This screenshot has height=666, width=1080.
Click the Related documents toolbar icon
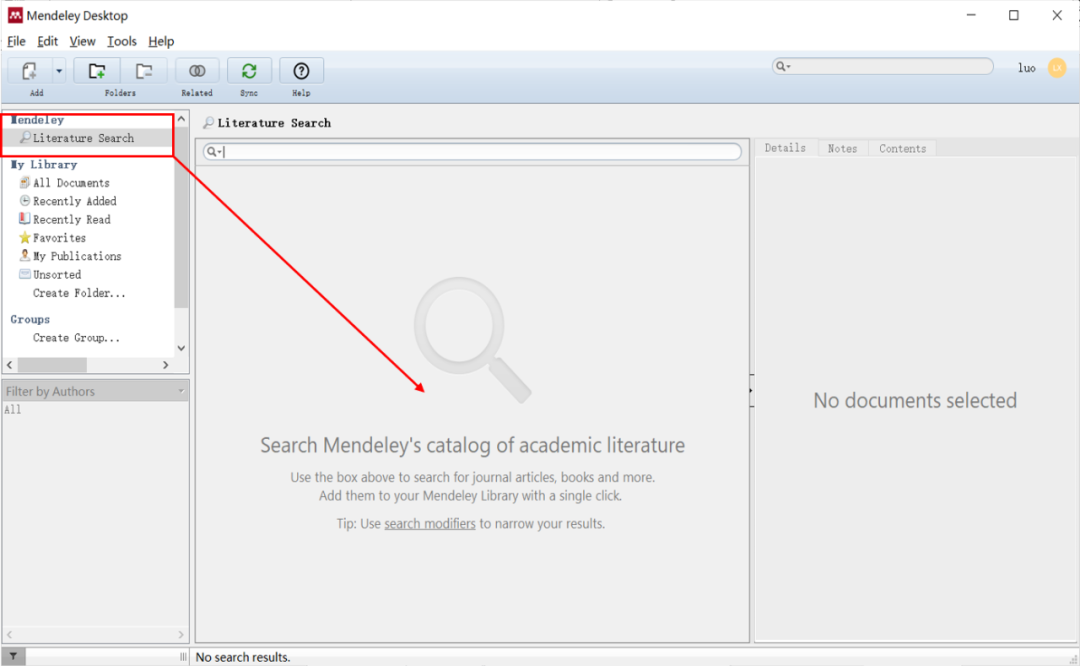(197, 71)
